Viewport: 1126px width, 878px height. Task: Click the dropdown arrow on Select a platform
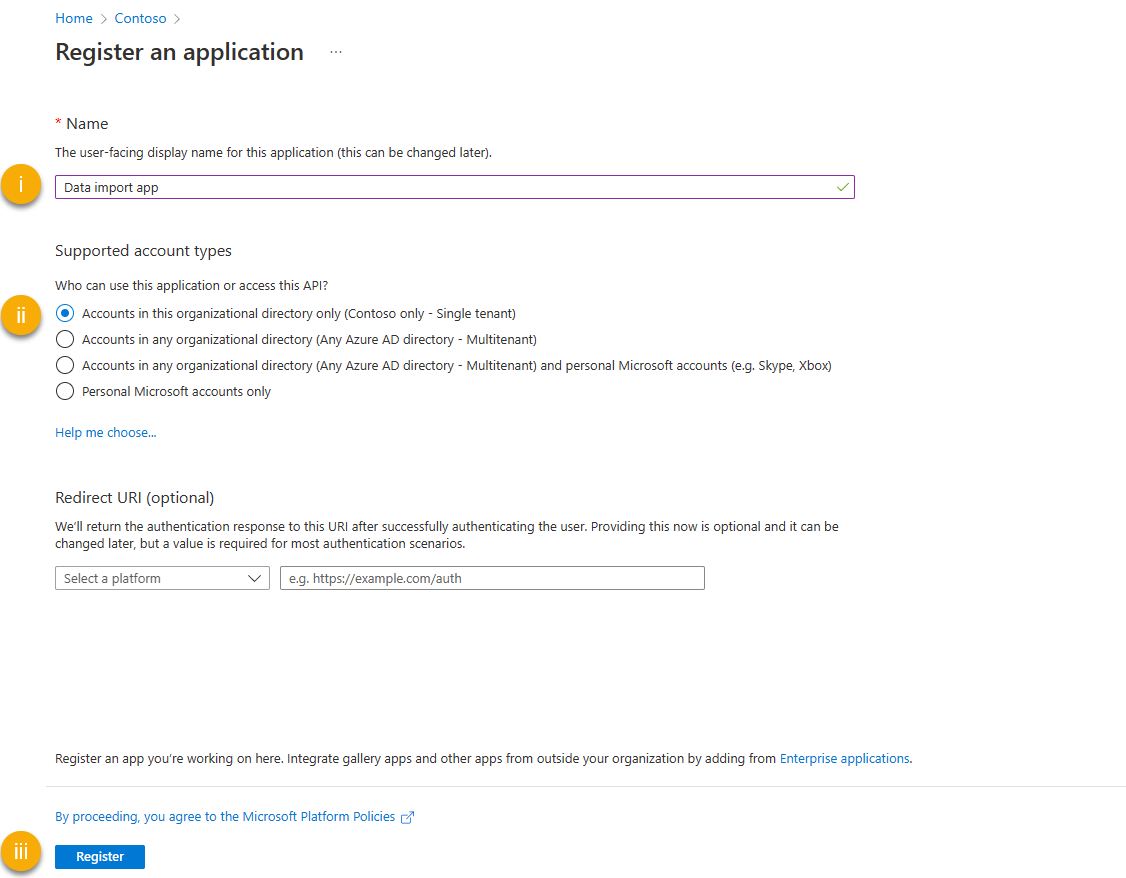point(256,578)
